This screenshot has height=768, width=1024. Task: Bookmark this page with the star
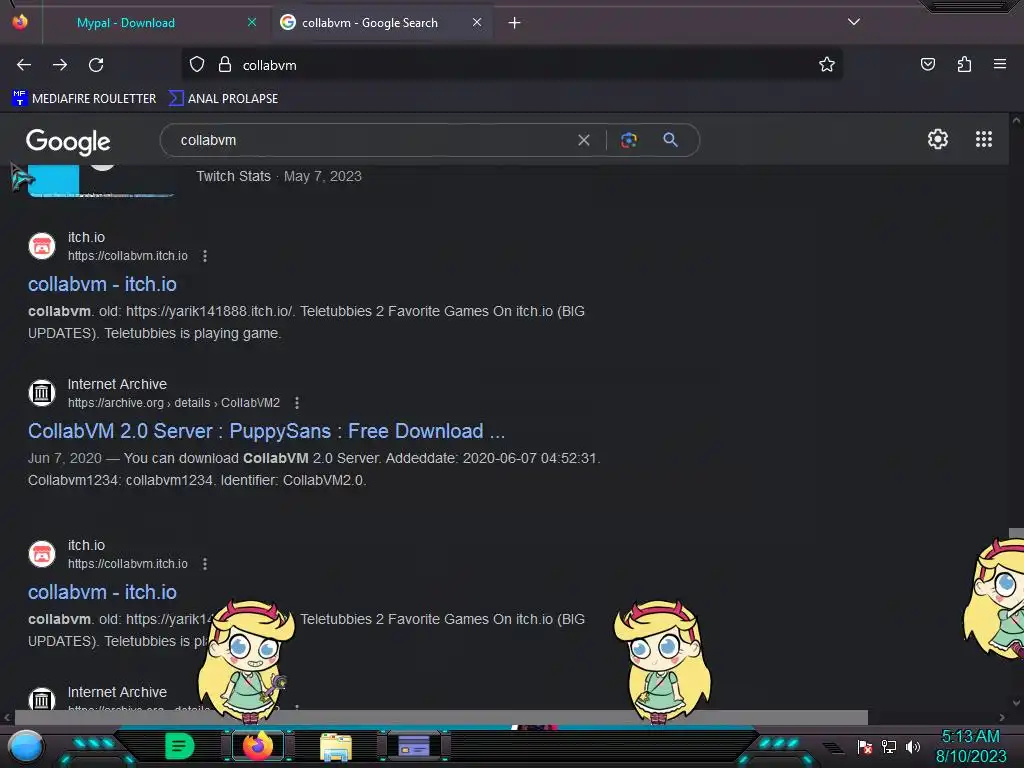pos(827,64)
